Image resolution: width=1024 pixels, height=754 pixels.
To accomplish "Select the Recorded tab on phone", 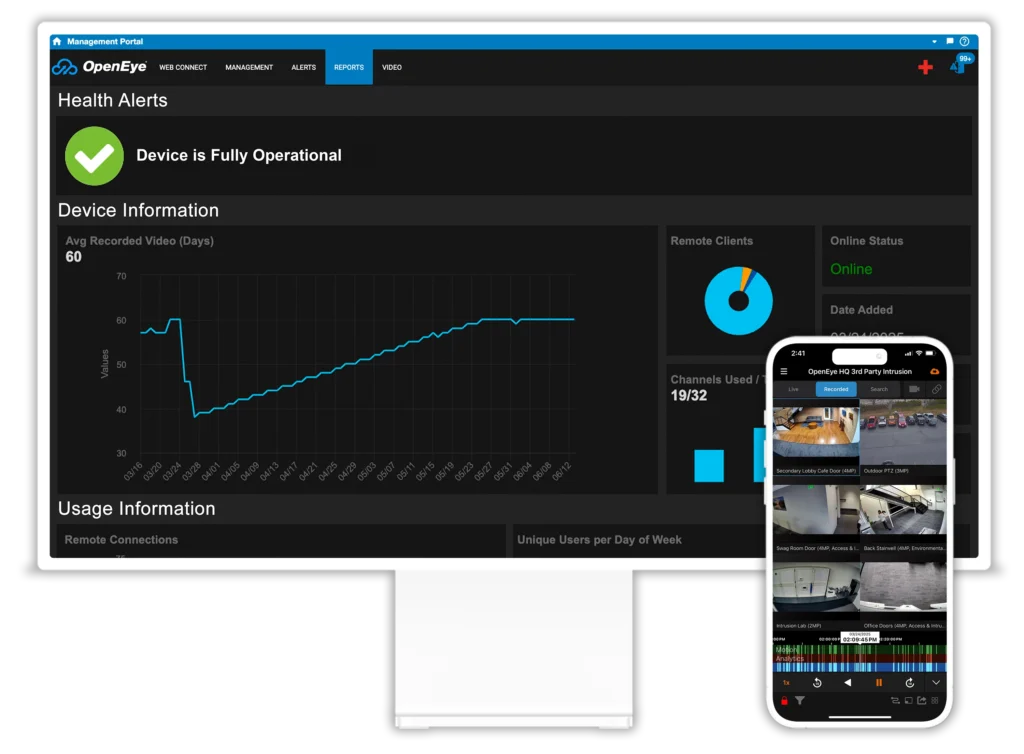I will pyautogui.click(x=835, y=389).
